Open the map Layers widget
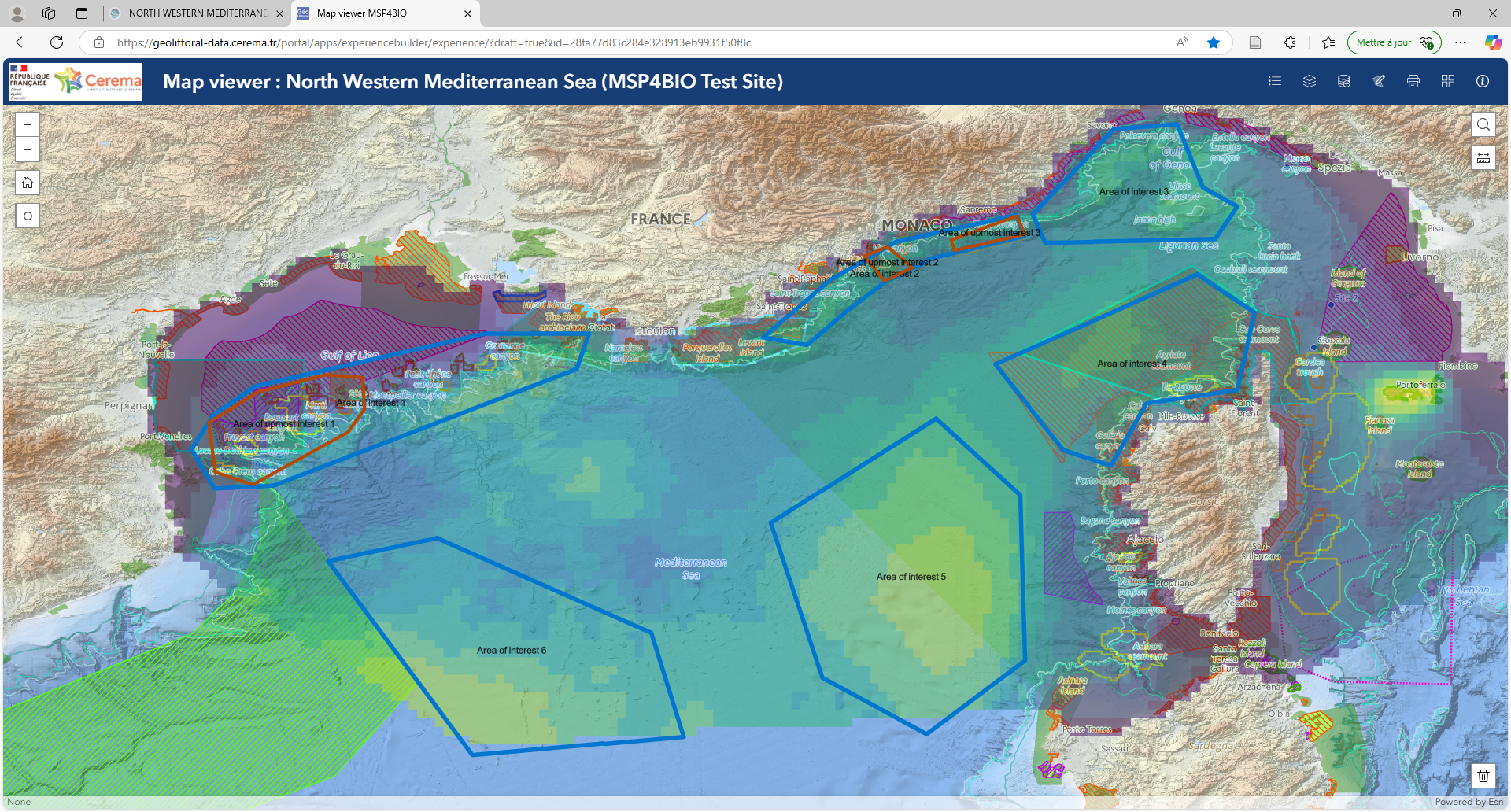1511x812 pixels. [x=1310, y=81]
